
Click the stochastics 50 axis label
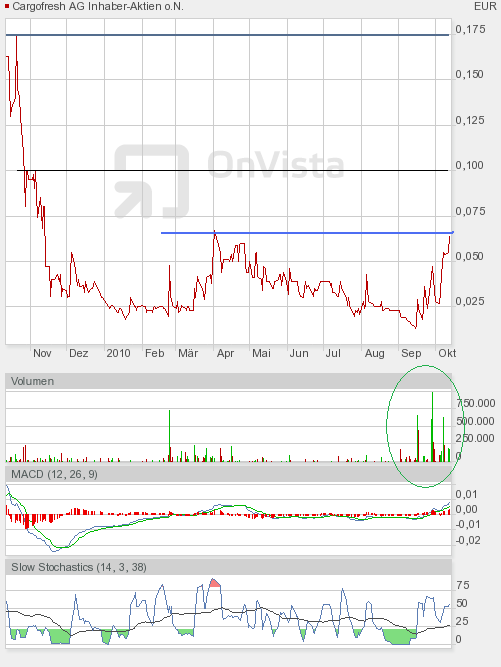click(x=462, y=603)
